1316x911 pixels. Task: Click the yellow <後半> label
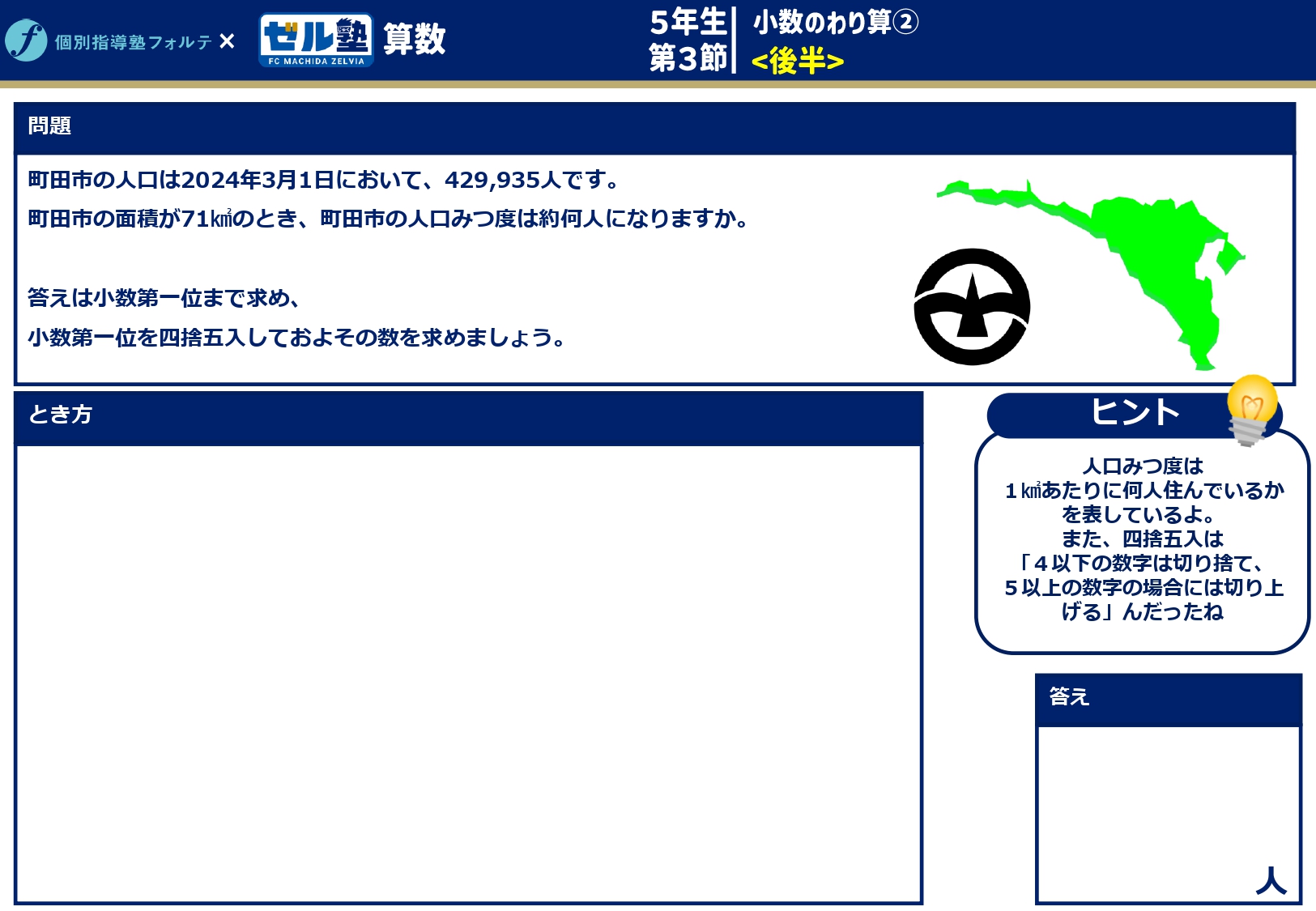[x=797, y=61]
